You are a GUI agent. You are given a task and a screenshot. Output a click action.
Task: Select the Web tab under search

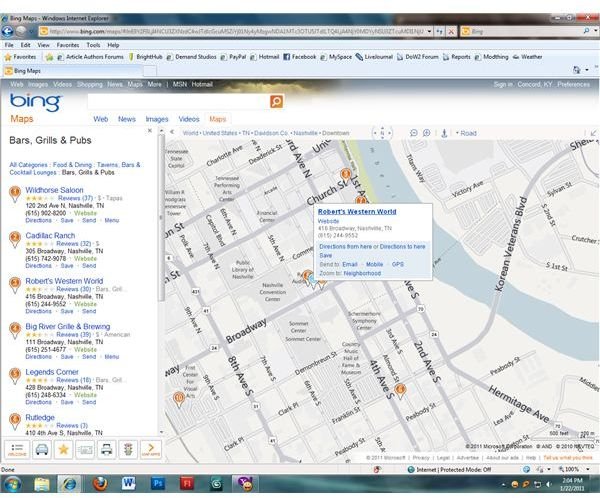[101, 119]
